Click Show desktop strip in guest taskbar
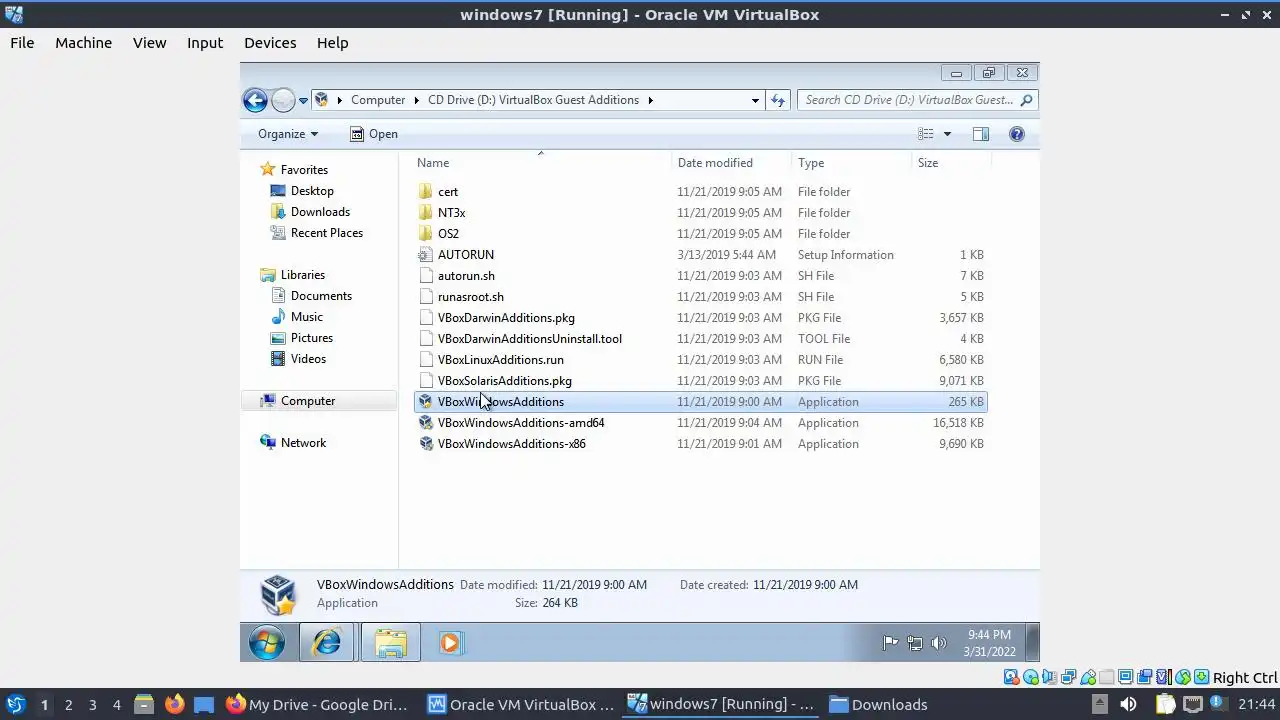The image size is (1280, 720). pyautogui.click(x=1033, y=642)
